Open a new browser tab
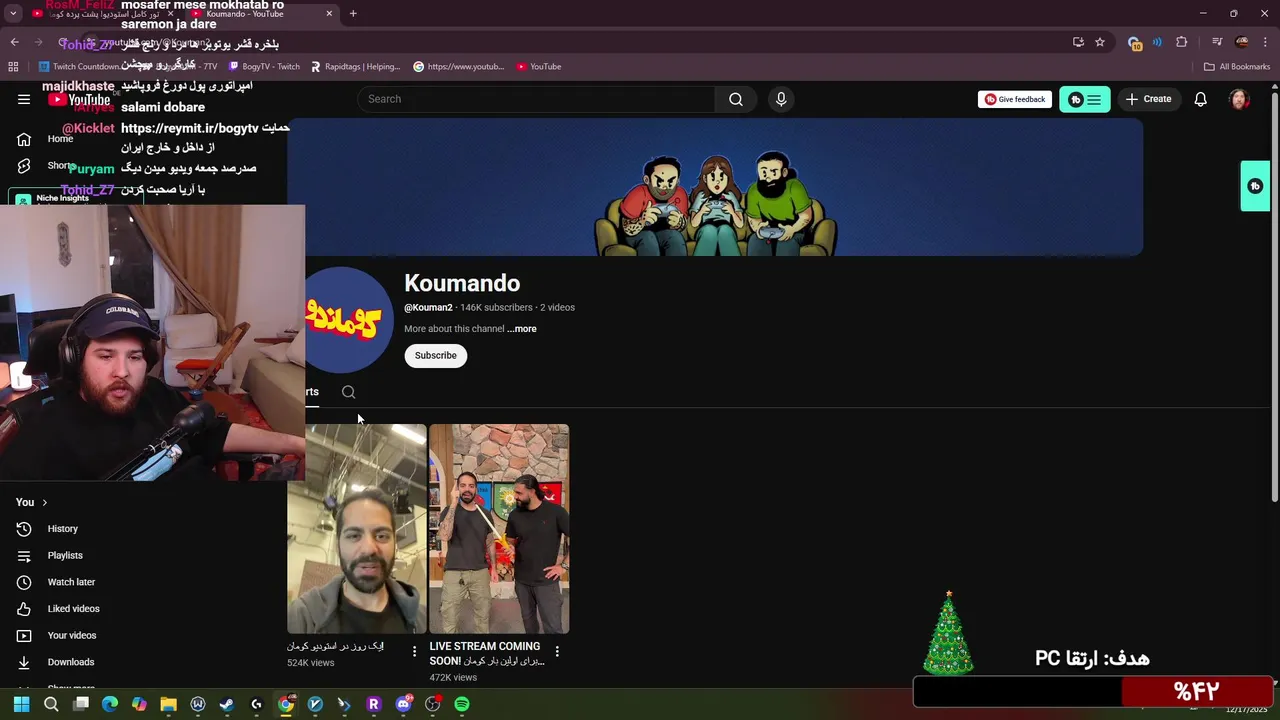 tap(353, 14)
